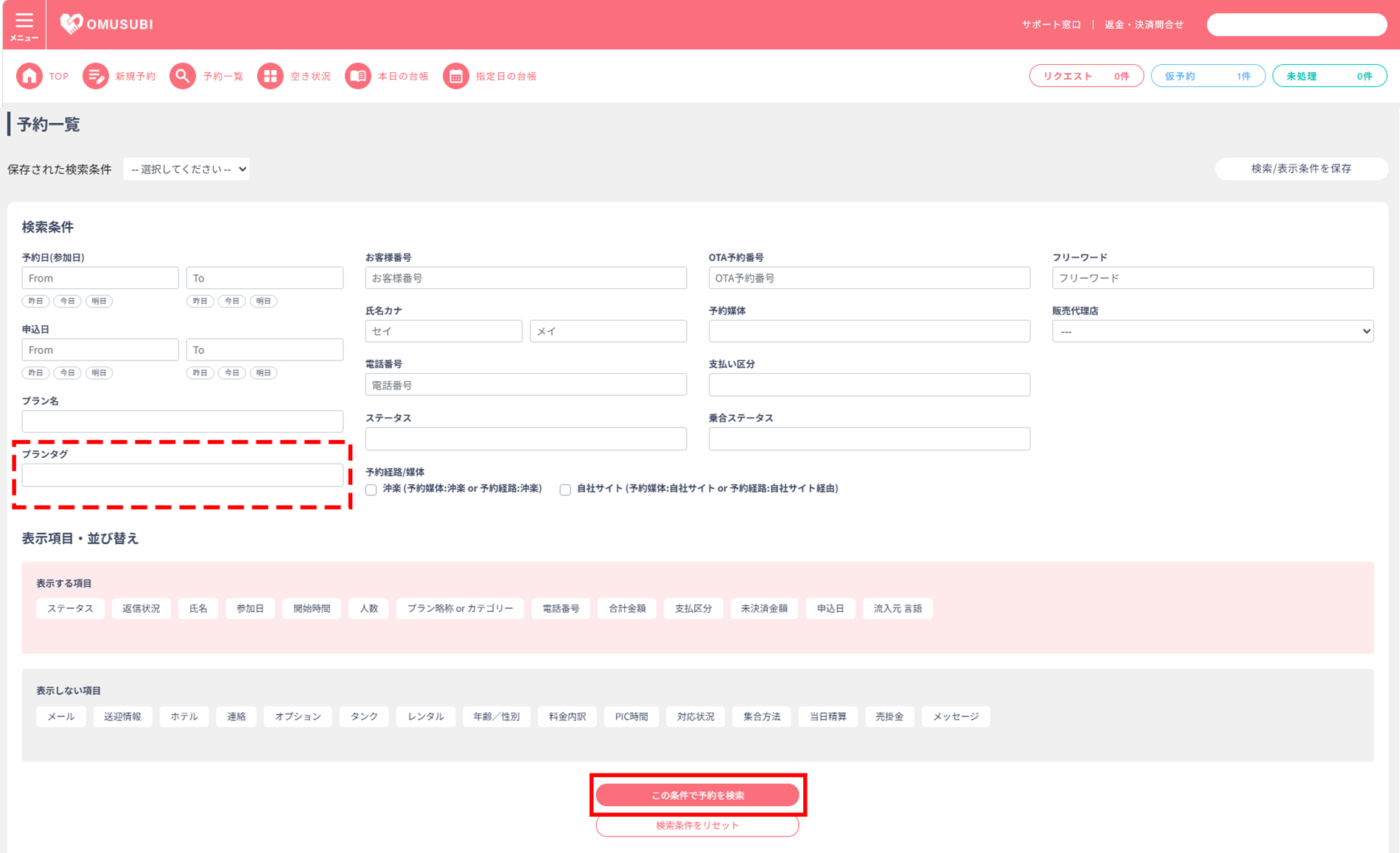Click the プラン名 field

tap(183, 421)
